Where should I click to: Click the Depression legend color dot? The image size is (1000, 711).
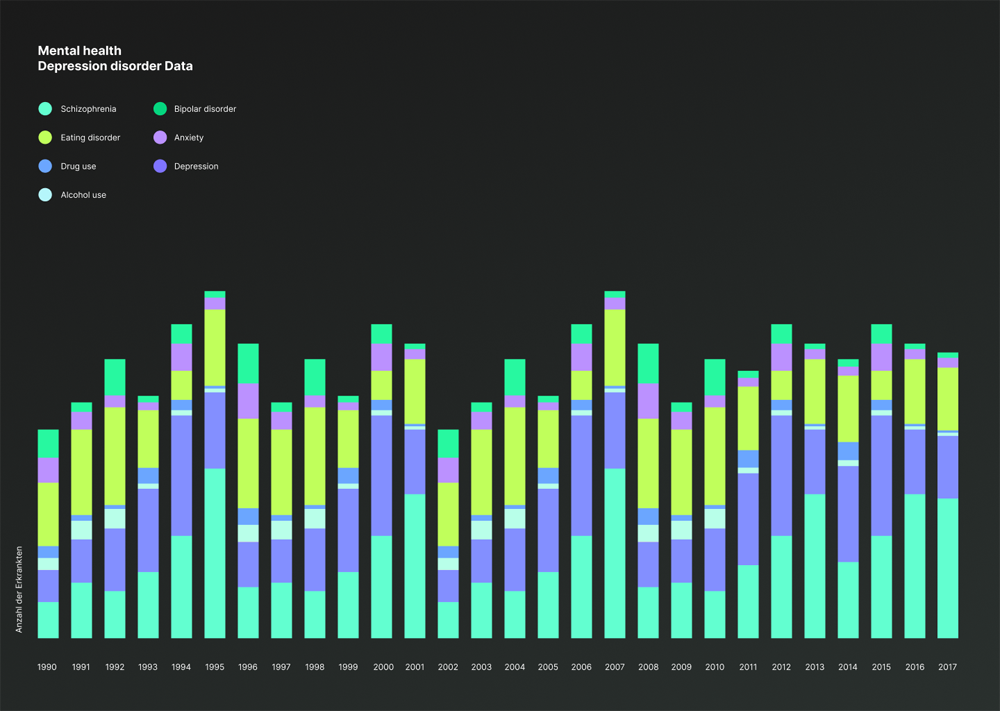click(x=160, y=166)
